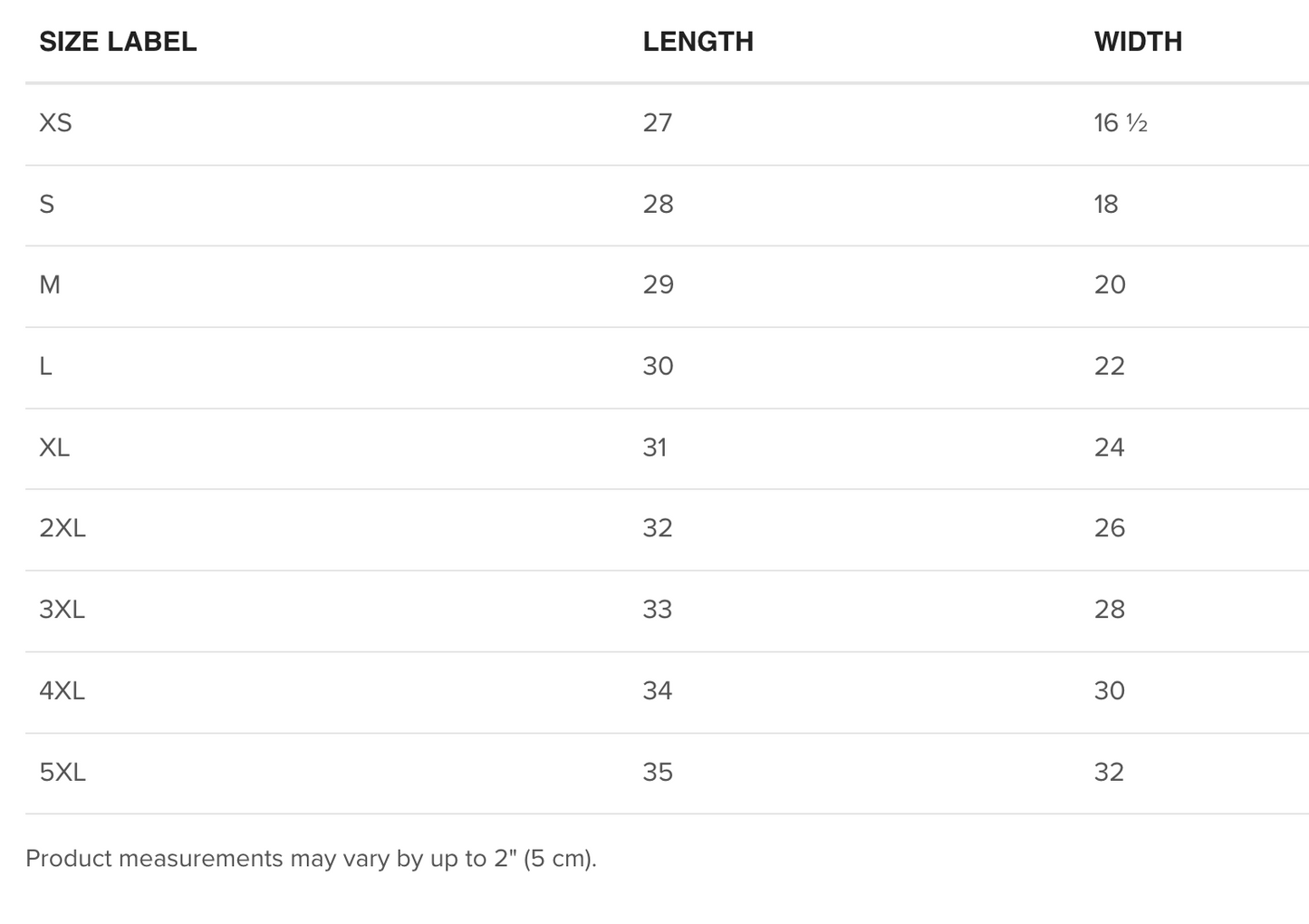Image resolution: width=1309 pixels, height=924 pixels.
Task: Select the 5XL size label
Action: point(63,773)
